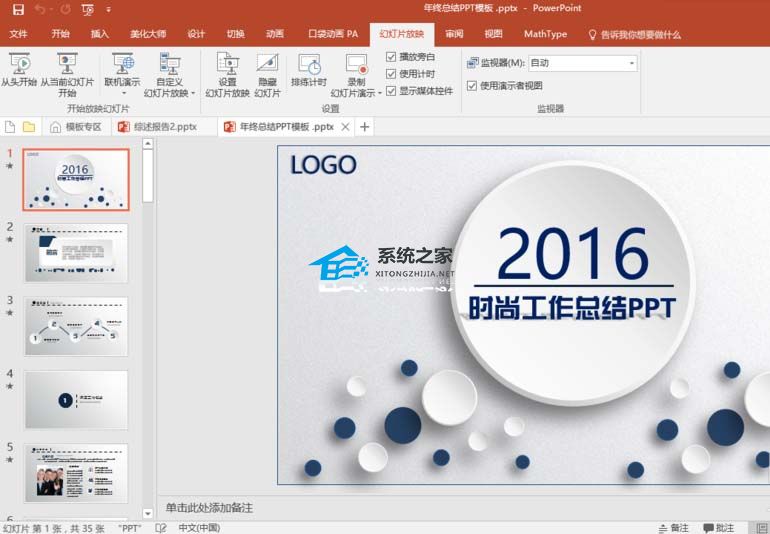This screenshot has height=534, width=770.
Task: Click start-from-beginning icon in quick access toolbar
Action: pyautogui.click(x=88, y=9)
